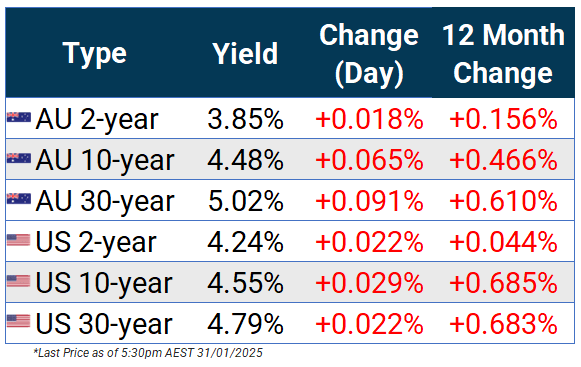This screenshot has height=367, width=581.
Task: Click the Australian flag beside AU 30-year
Action: pyautogui.click(x=19, y=199)
